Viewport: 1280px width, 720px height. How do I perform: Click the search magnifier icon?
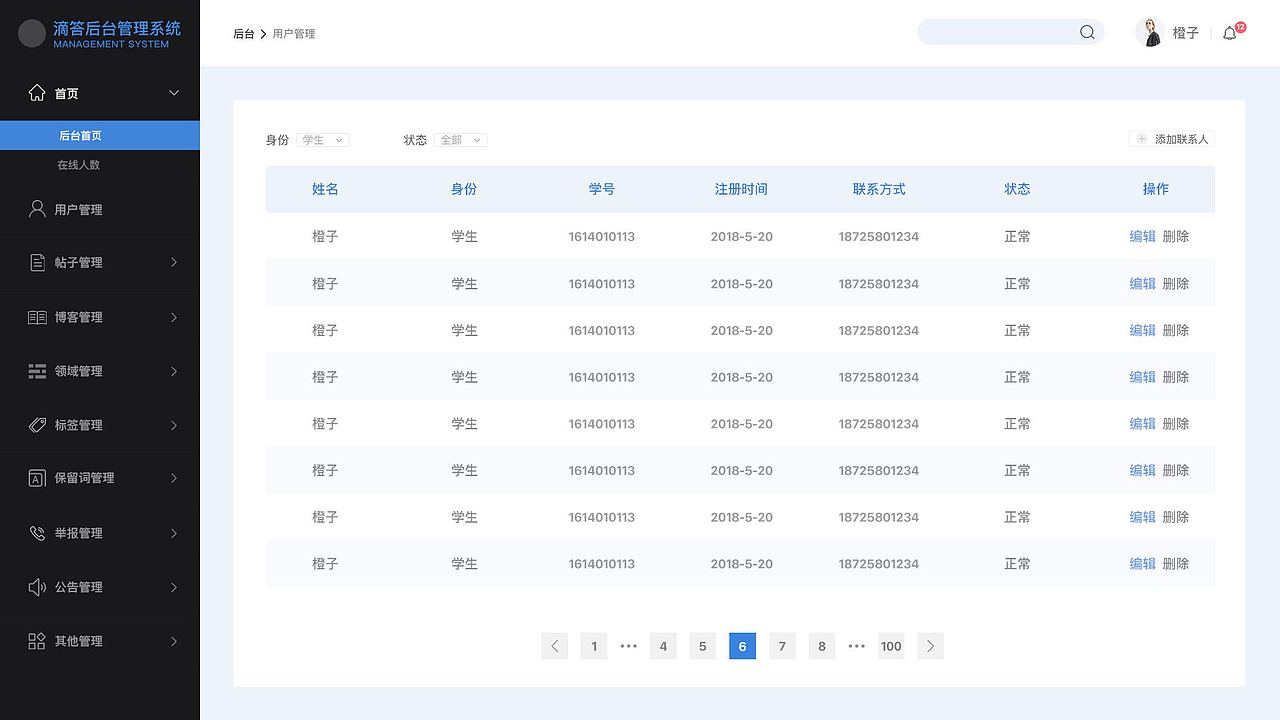click(1086, 32)
